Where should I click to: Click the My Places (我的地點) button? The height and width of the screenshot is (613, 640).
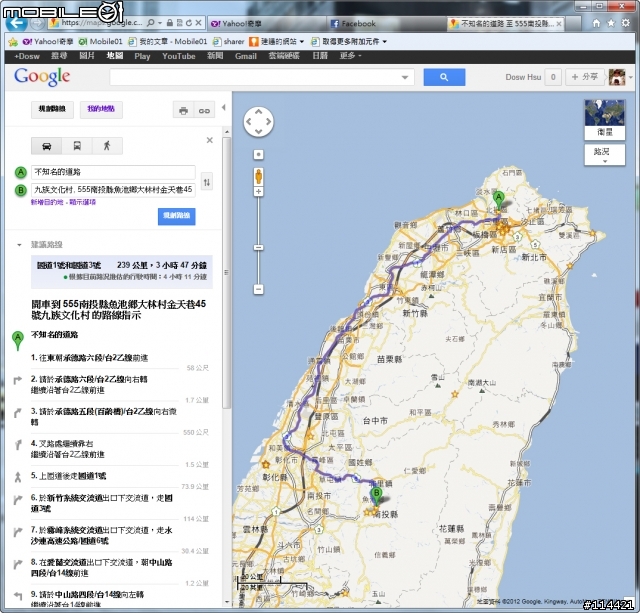click(x=101, y=109)
